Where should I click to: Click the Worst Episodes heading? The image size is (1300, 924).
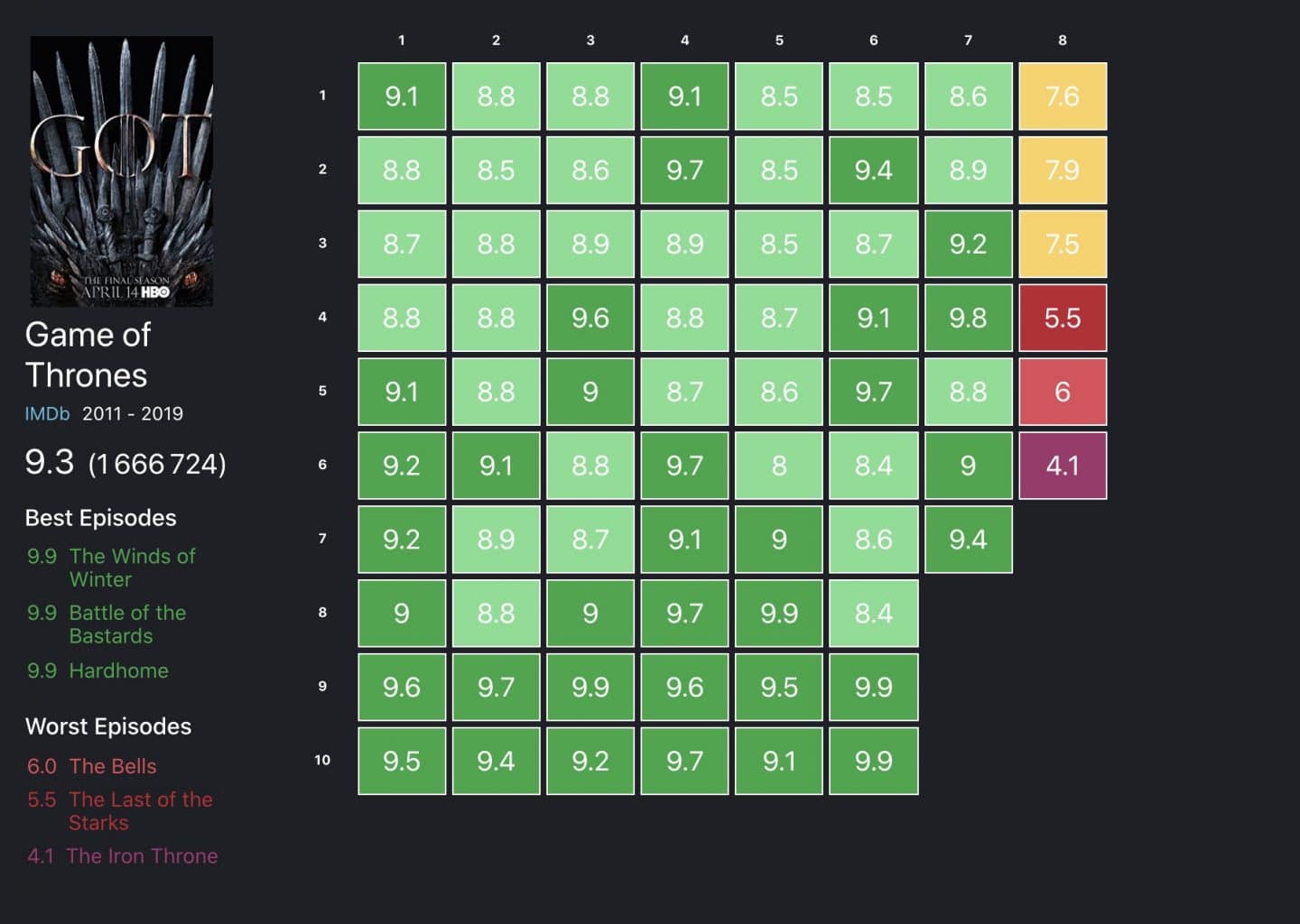(x=107, y=726)
